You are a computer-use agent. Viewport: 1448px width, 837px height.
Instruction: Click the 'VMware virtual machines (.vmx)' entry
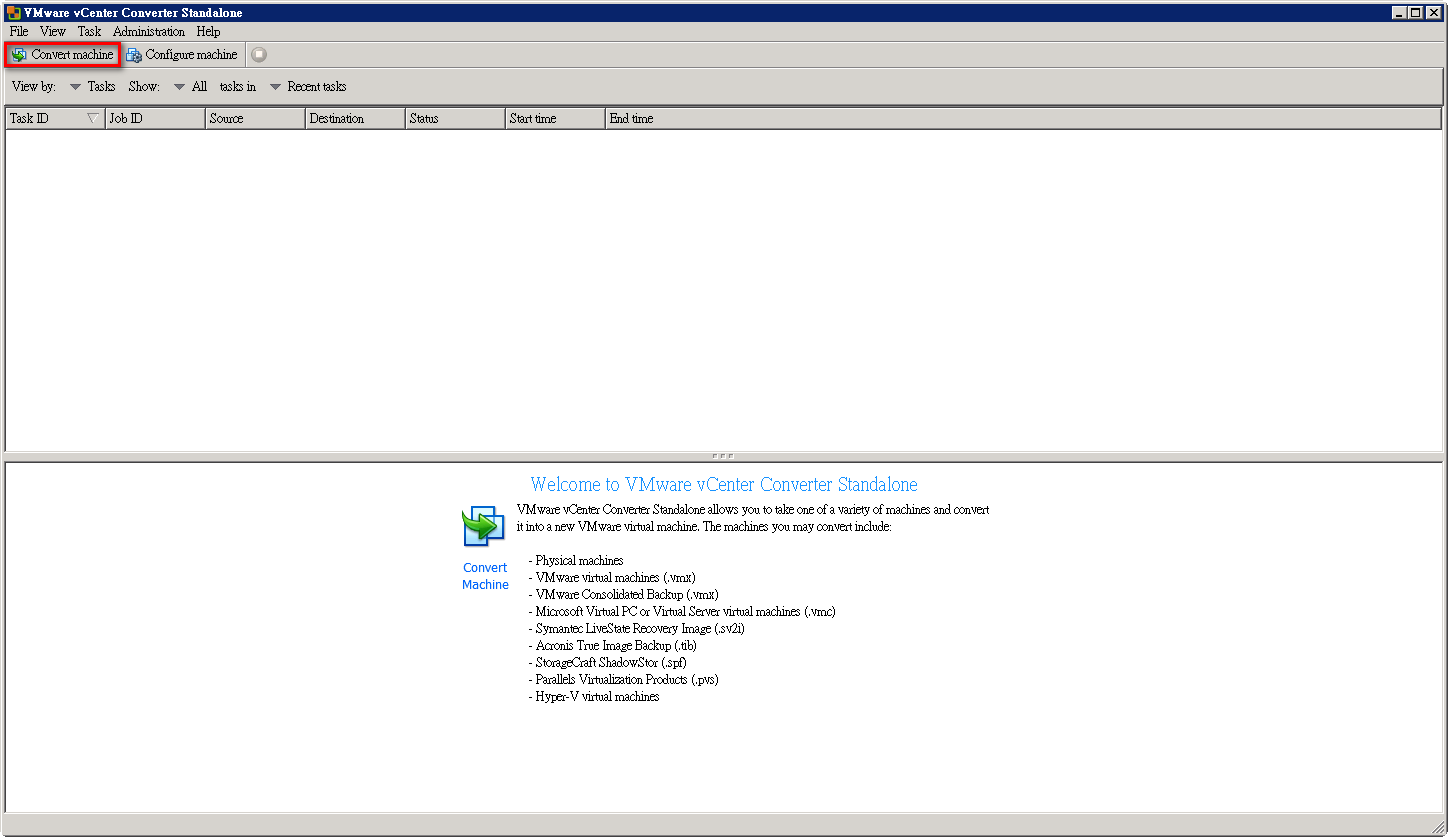tap(615, 578)
